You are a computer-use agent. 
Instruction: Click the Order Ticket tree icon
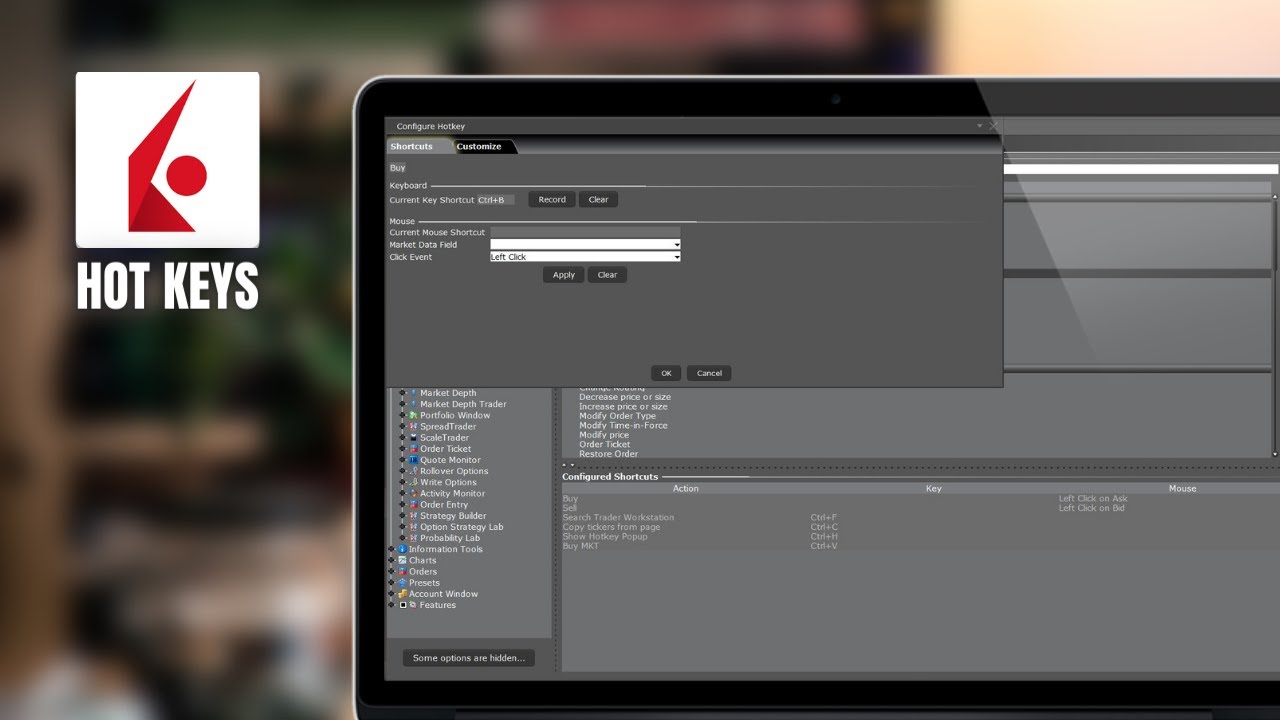[412, 449]
